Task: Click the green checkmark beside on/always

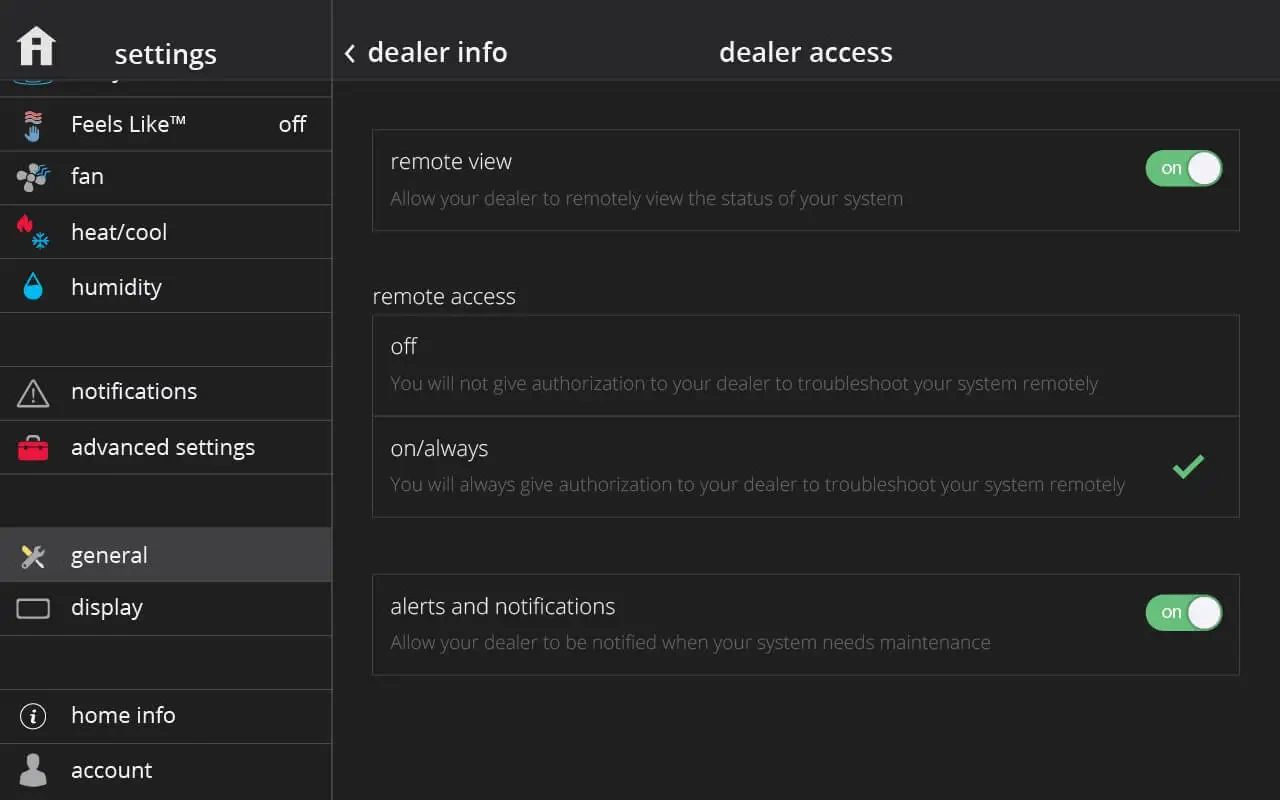Action: [1188, 466]
